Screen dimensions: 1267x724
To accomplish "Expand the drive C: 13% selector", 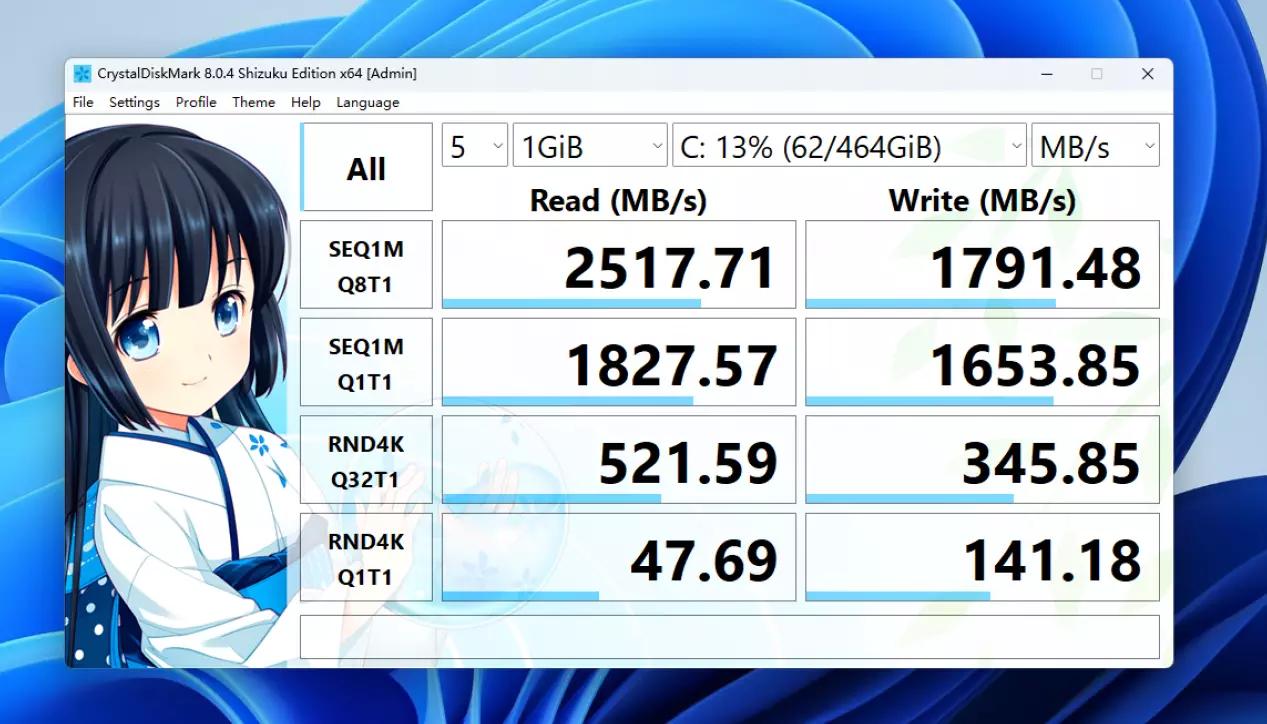I will point(849,147).
